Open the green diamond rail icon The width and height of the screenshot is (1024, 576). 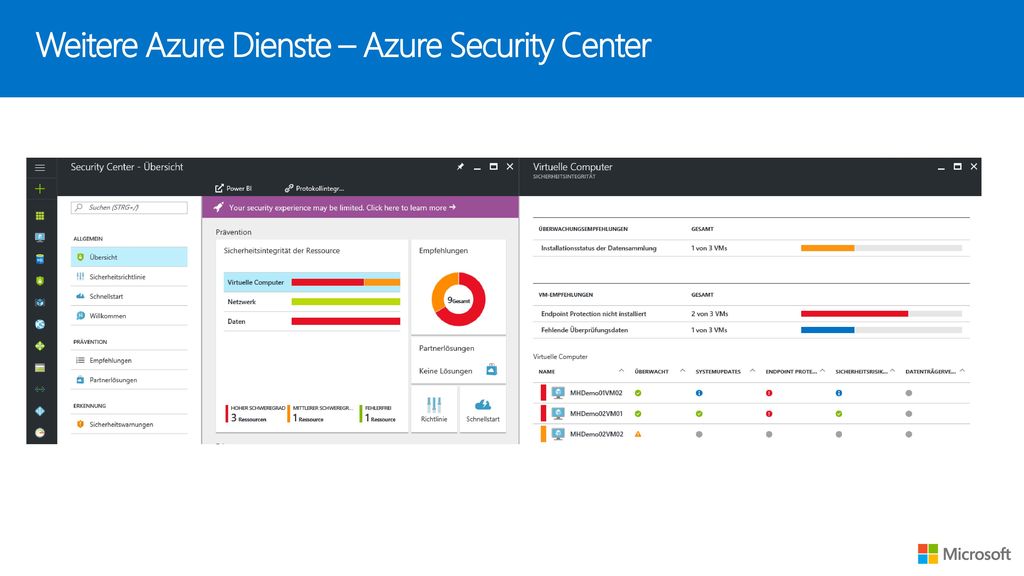point(40,346)
